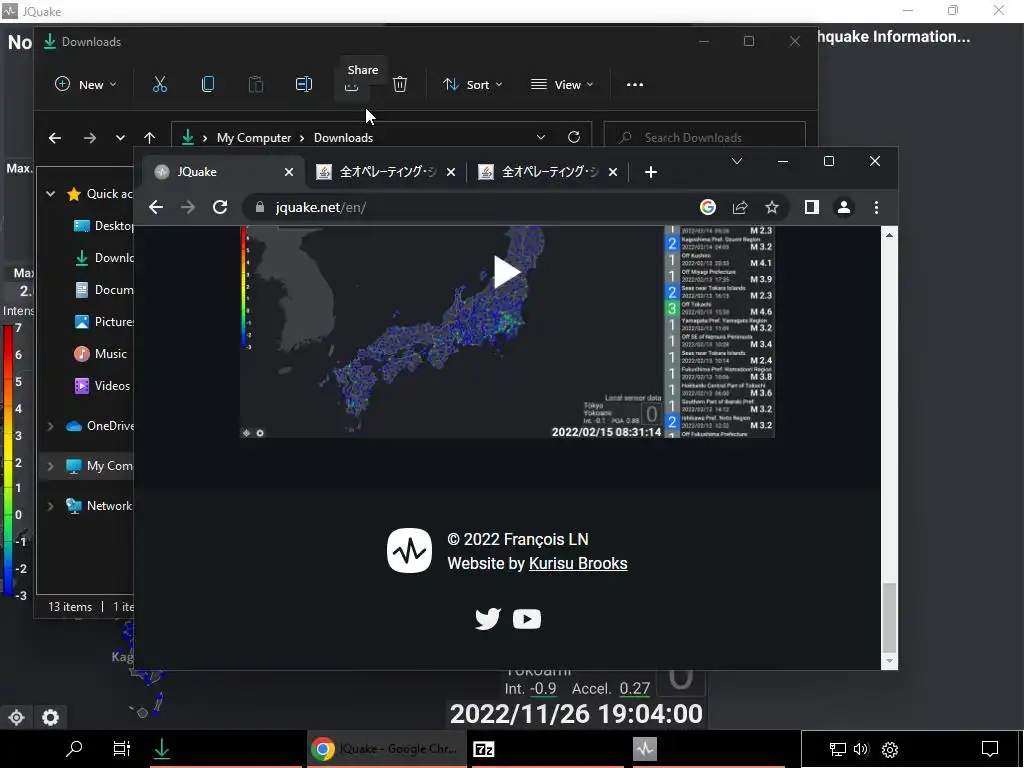Expand the Network tree node
This screenshot has width=1024, height=768.
coord(50,505)
